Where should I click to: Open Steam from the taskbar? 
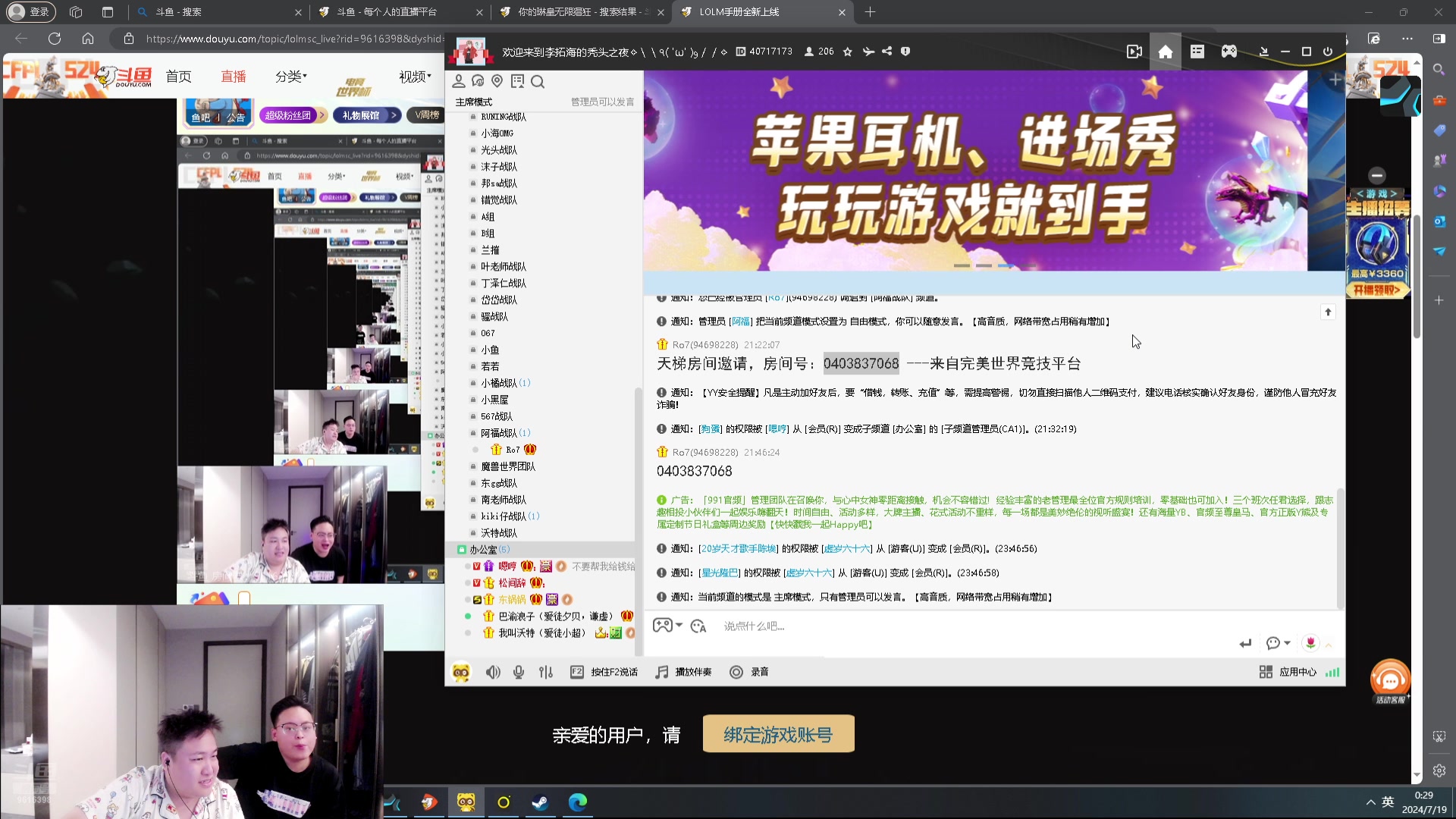click(540, 802)
